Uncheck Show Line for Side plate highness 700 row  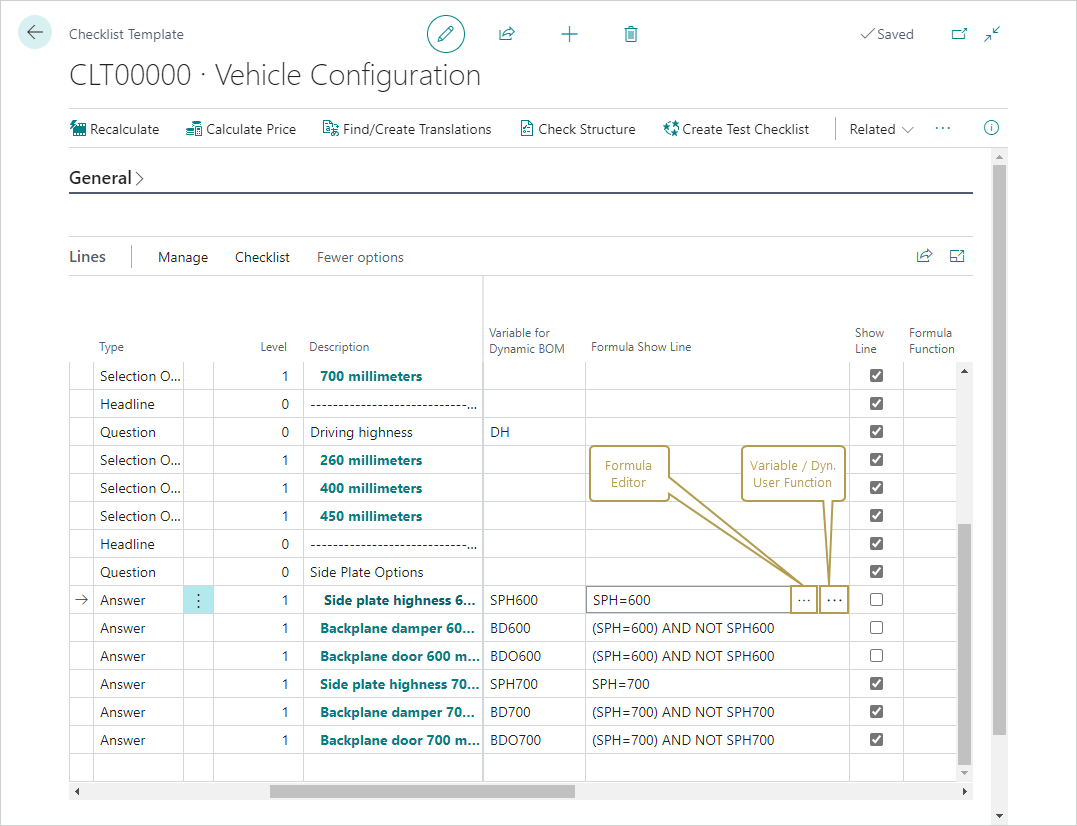point(876,683)
